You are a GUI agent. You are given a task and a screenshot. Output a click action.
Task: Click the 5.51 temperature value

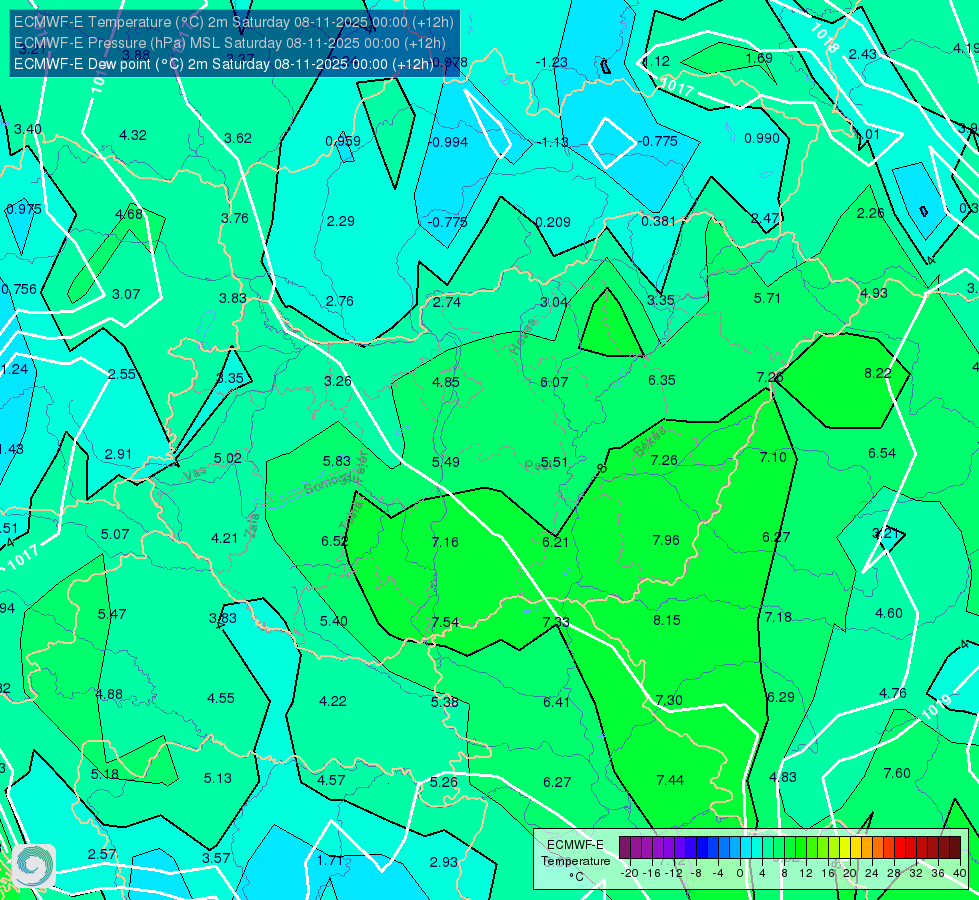click(x=554, y=462)
